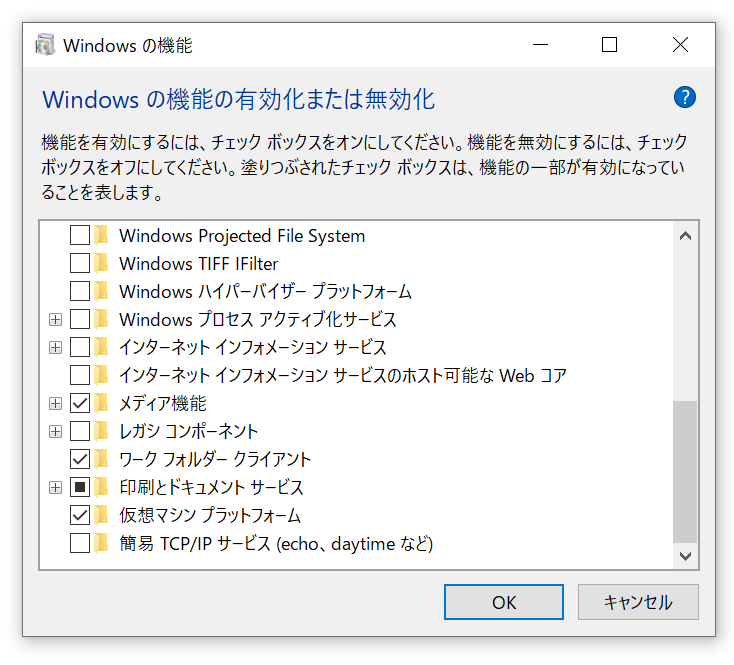Click the キャンセル button
734x665 pixels.
[638, 602]
